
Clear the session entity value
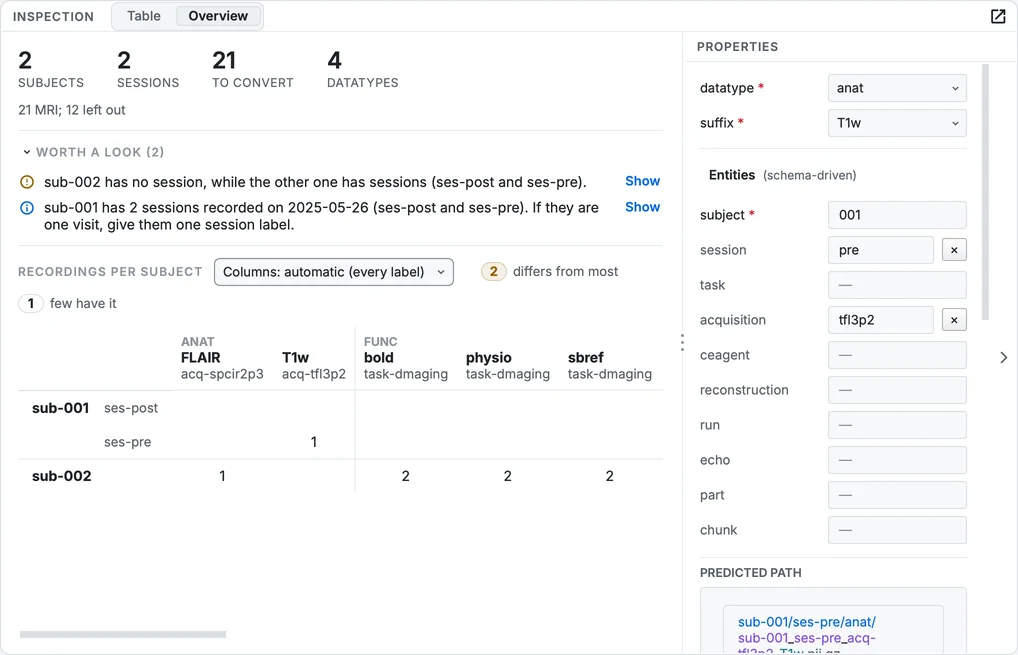954,250
